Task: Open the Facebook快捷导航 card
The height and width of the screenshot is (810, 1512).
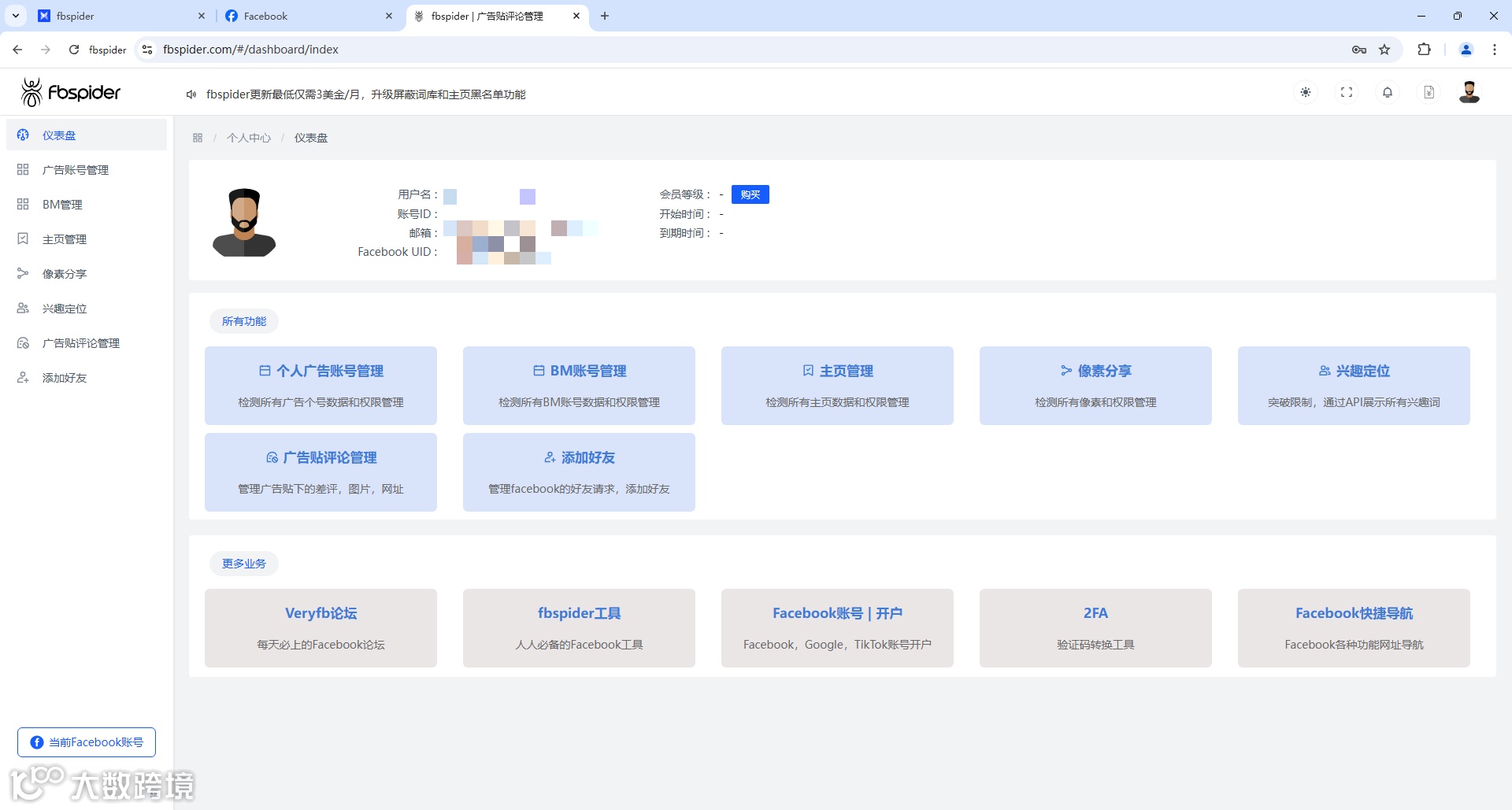Action: click(x=1354, y=628)
